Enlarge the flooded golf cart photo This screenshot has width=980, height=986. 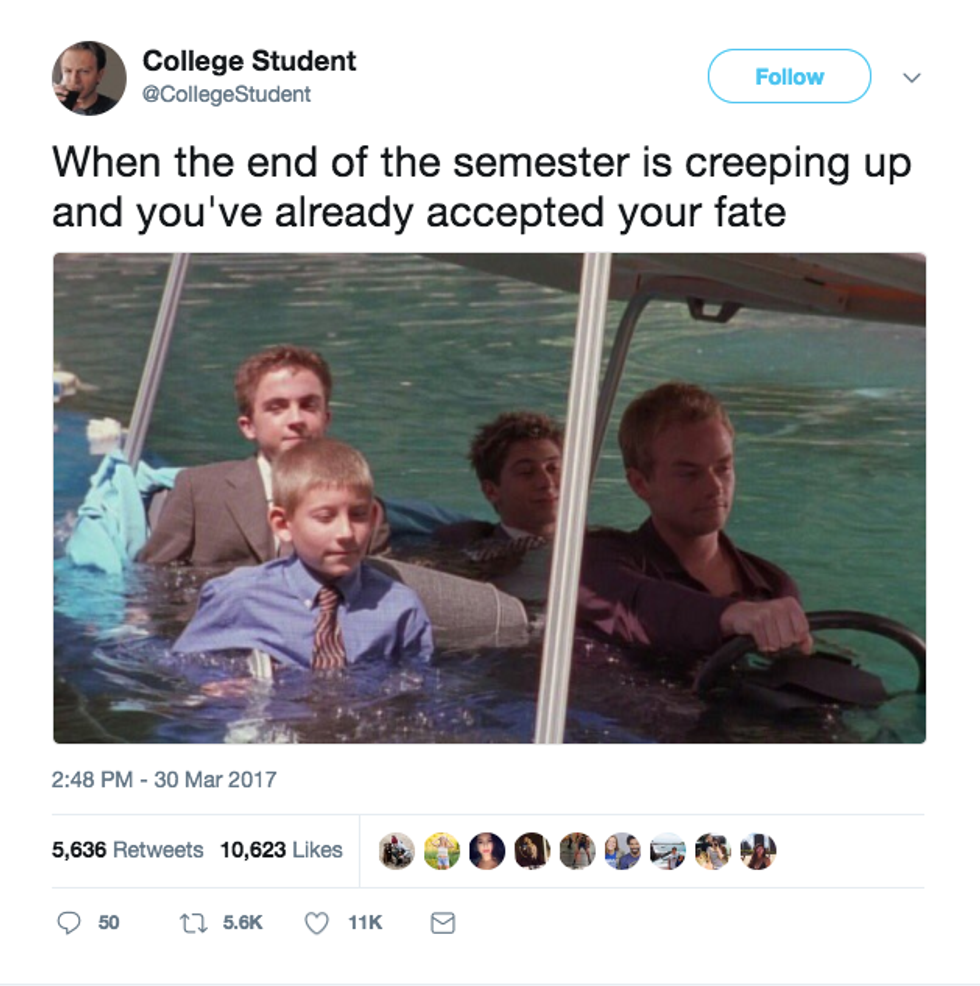pos(489,498)
